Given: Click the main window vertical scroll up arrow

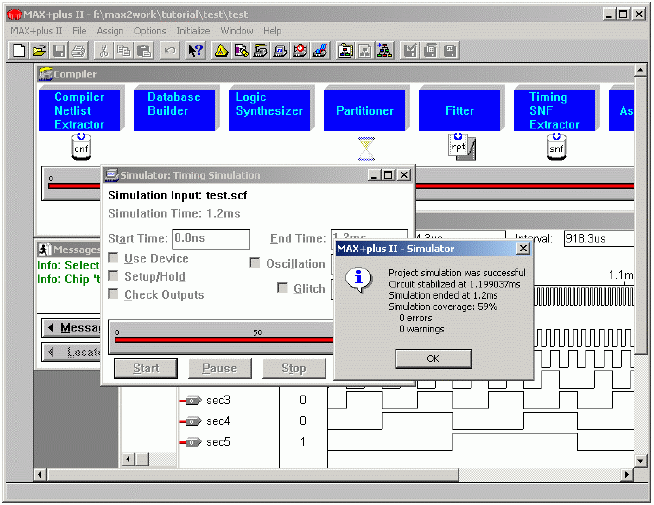Looking at the screenshot, I should 641,70.
